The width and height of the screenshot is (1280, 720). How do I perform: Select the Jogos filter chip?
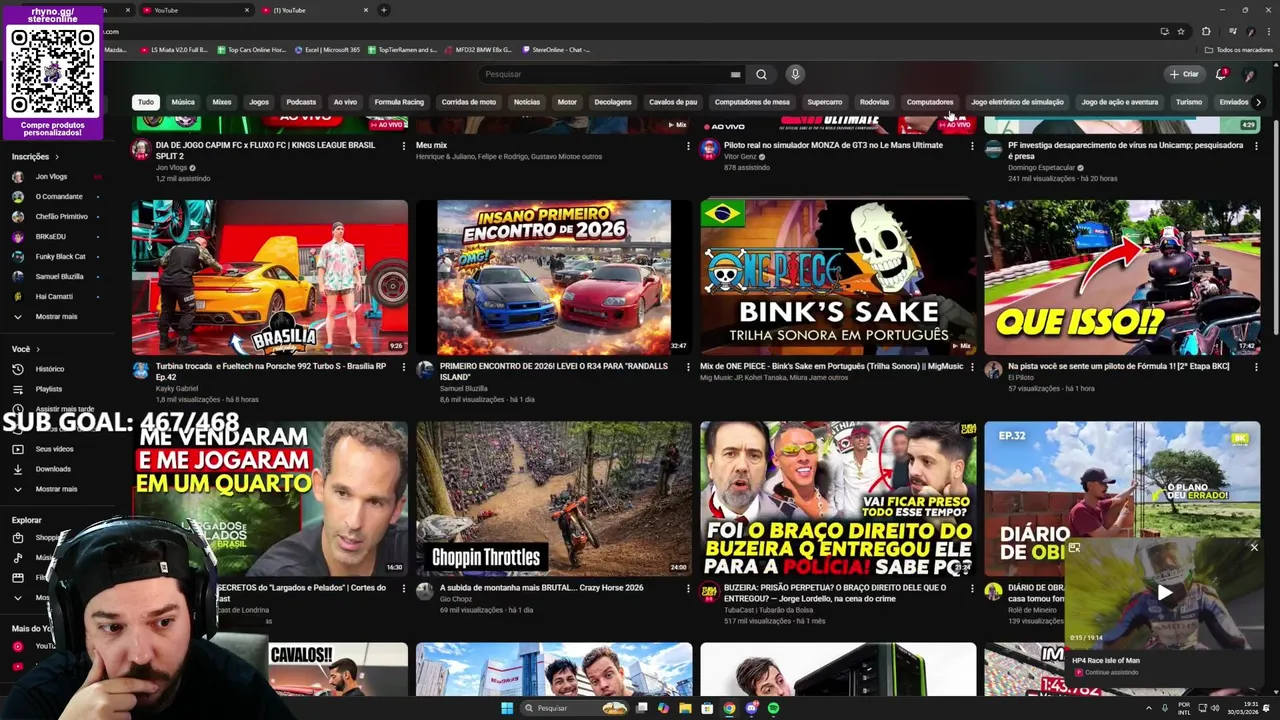pyautogui.click(x=259, y=102)
